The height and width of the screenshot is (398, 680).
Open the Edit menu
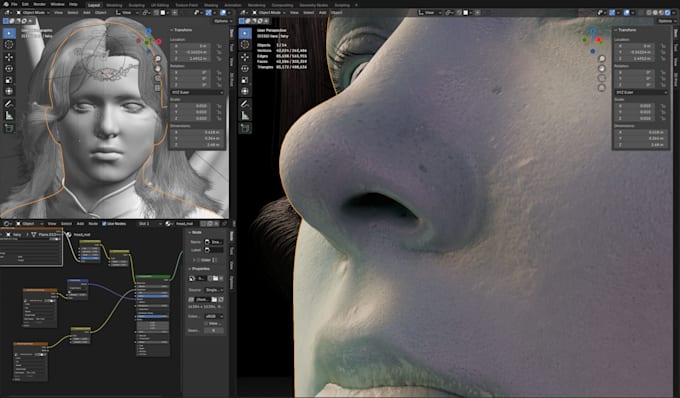coord(25,4)
